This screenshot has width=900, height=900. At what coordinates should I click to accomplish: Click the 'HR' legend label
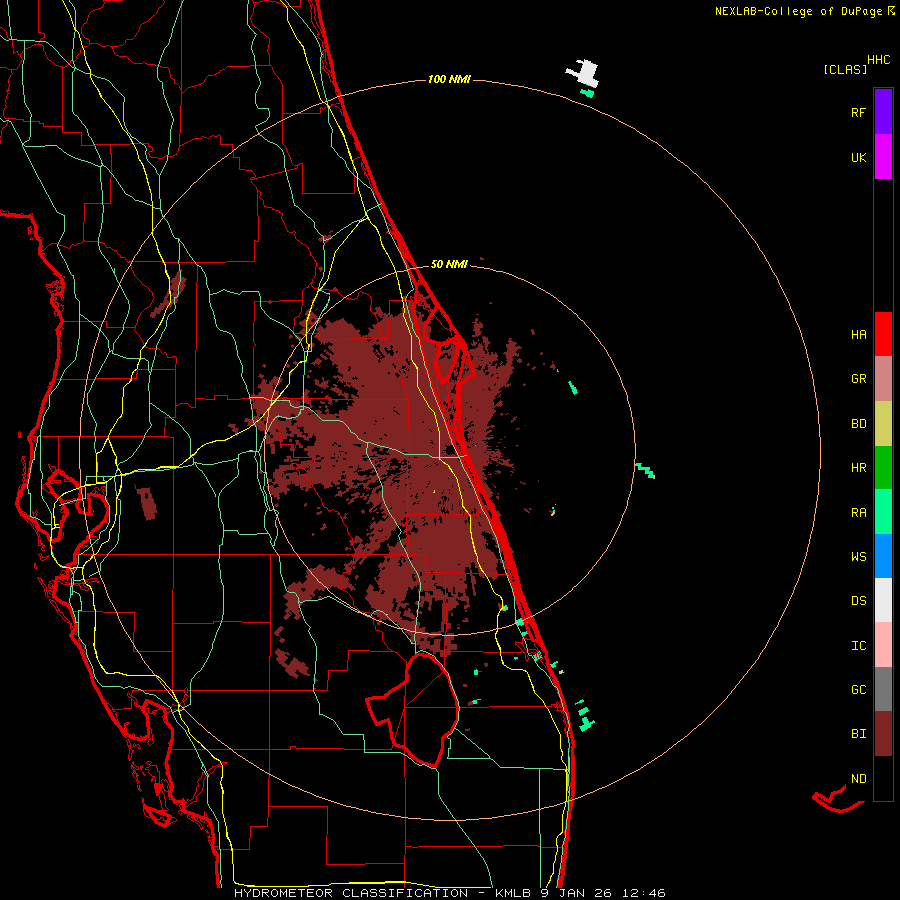pos(859,468)
